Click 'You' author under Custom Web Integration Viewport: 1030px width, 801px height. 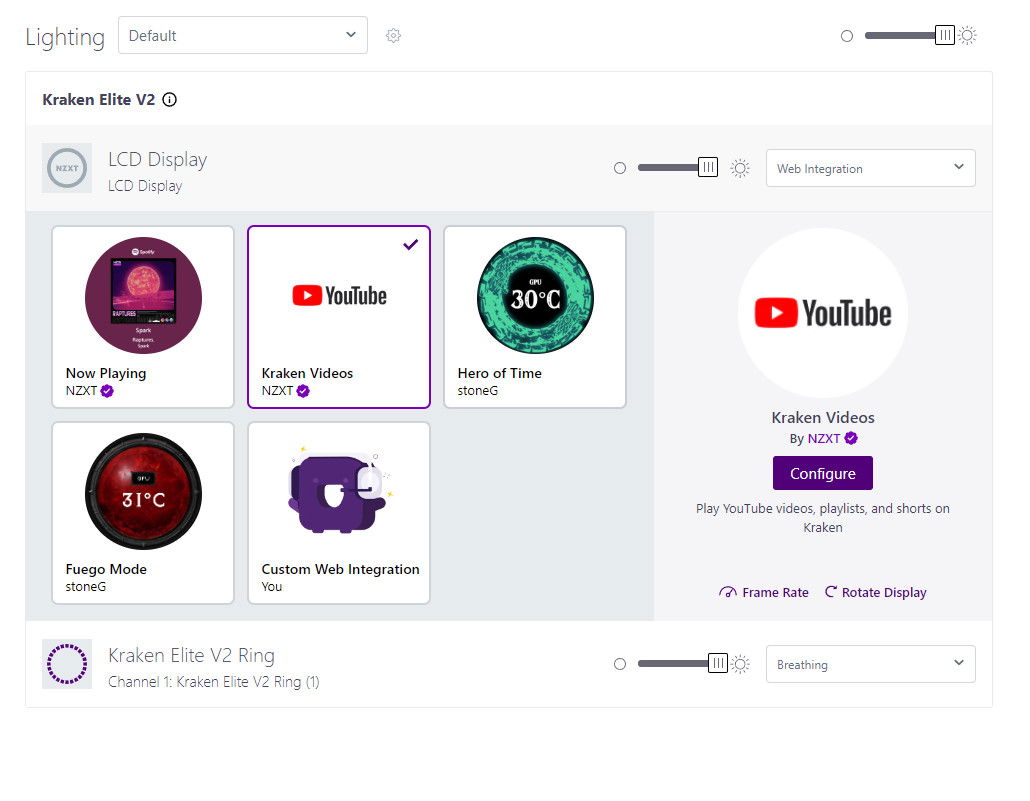271,586
